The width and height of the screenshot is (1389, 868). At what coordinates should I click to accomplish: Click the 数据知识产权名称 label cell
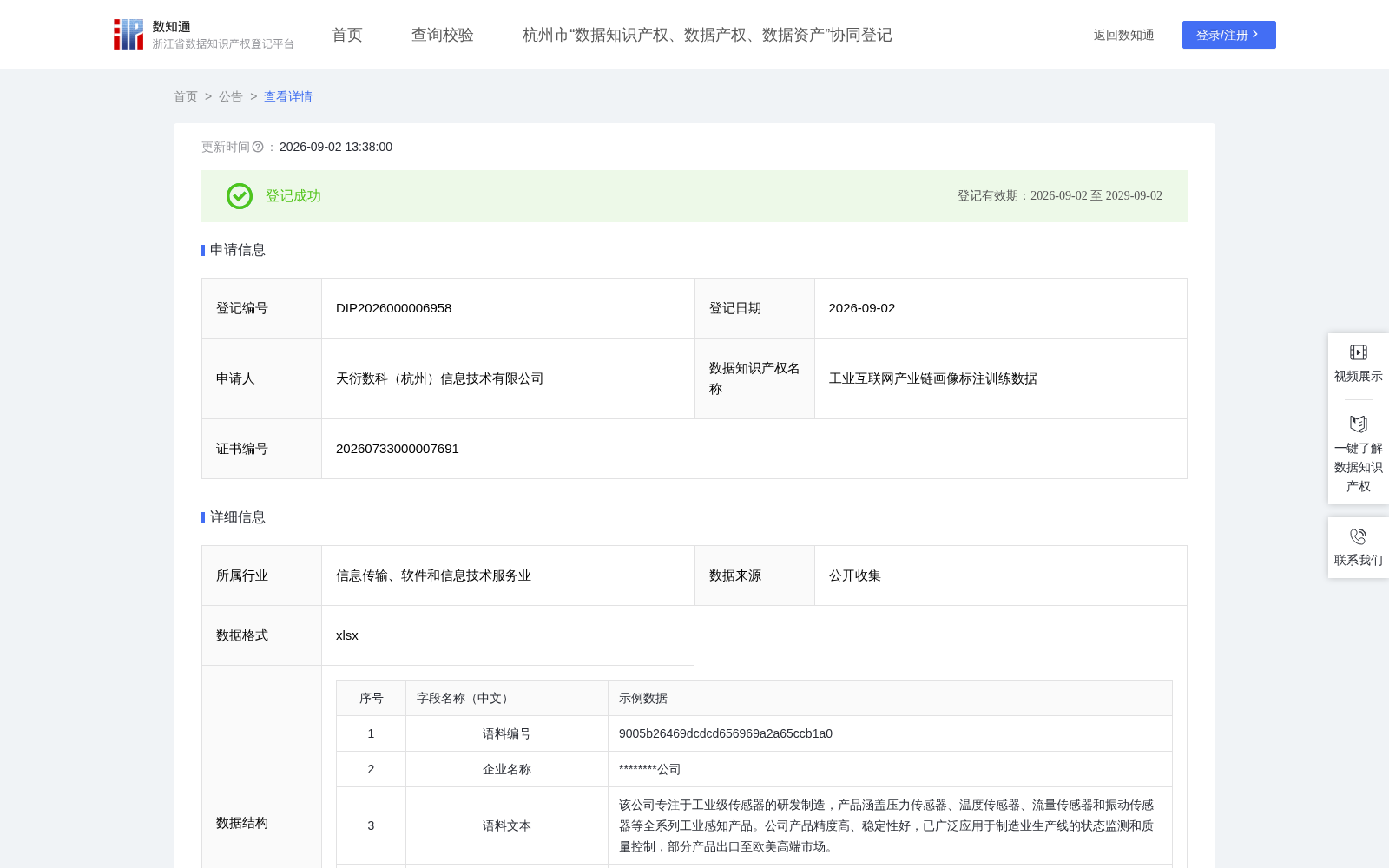[754, 378]
